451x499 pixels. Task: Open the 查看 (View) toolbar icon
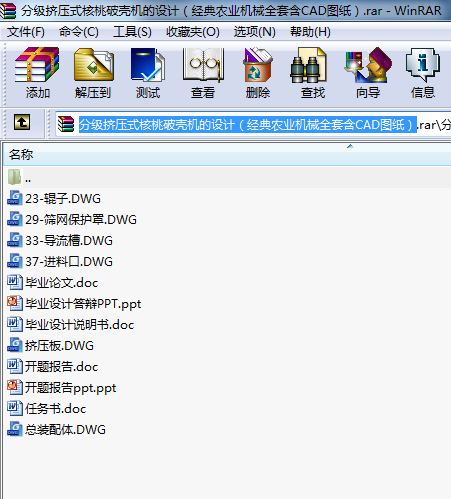pyautogui.click(x=203, y=73)
